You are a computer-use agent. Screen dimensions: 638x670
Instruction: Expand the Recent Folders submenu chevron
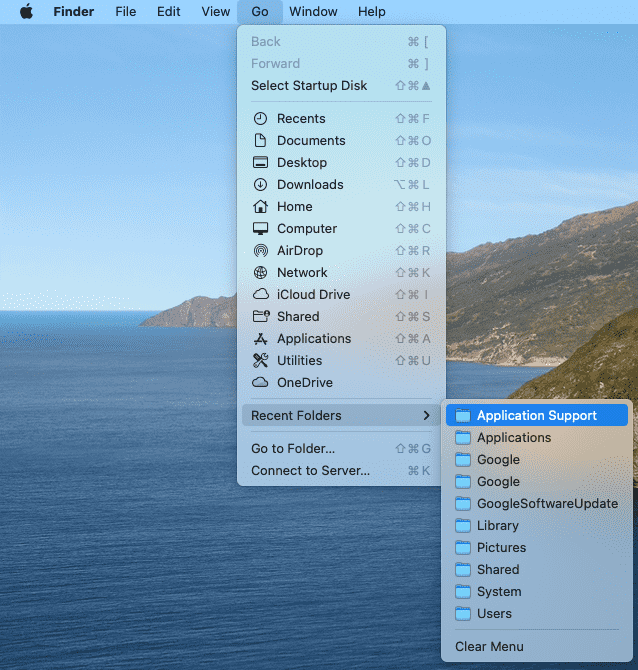click(x=426, y=415)
